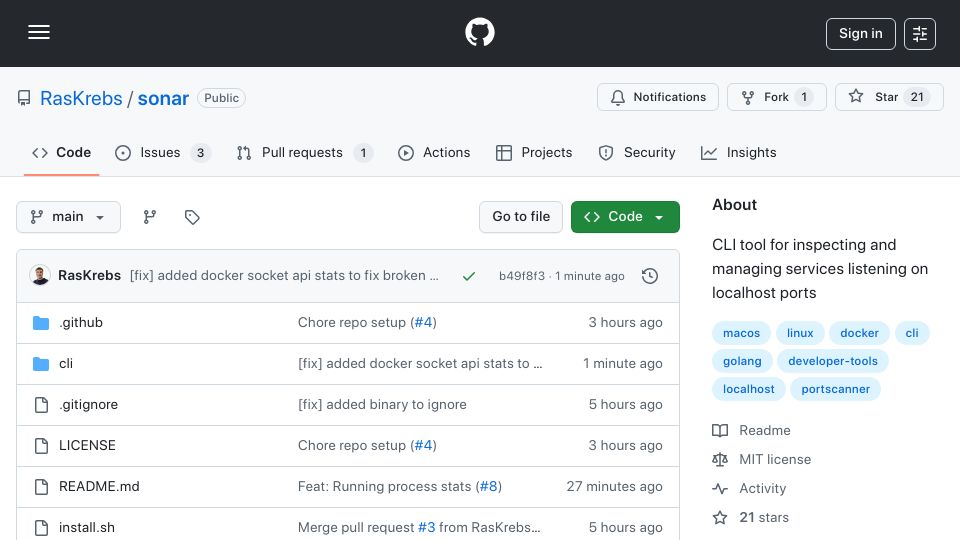Open the Pull requests tab
960x540 pixels.
(x=304, y=152)
